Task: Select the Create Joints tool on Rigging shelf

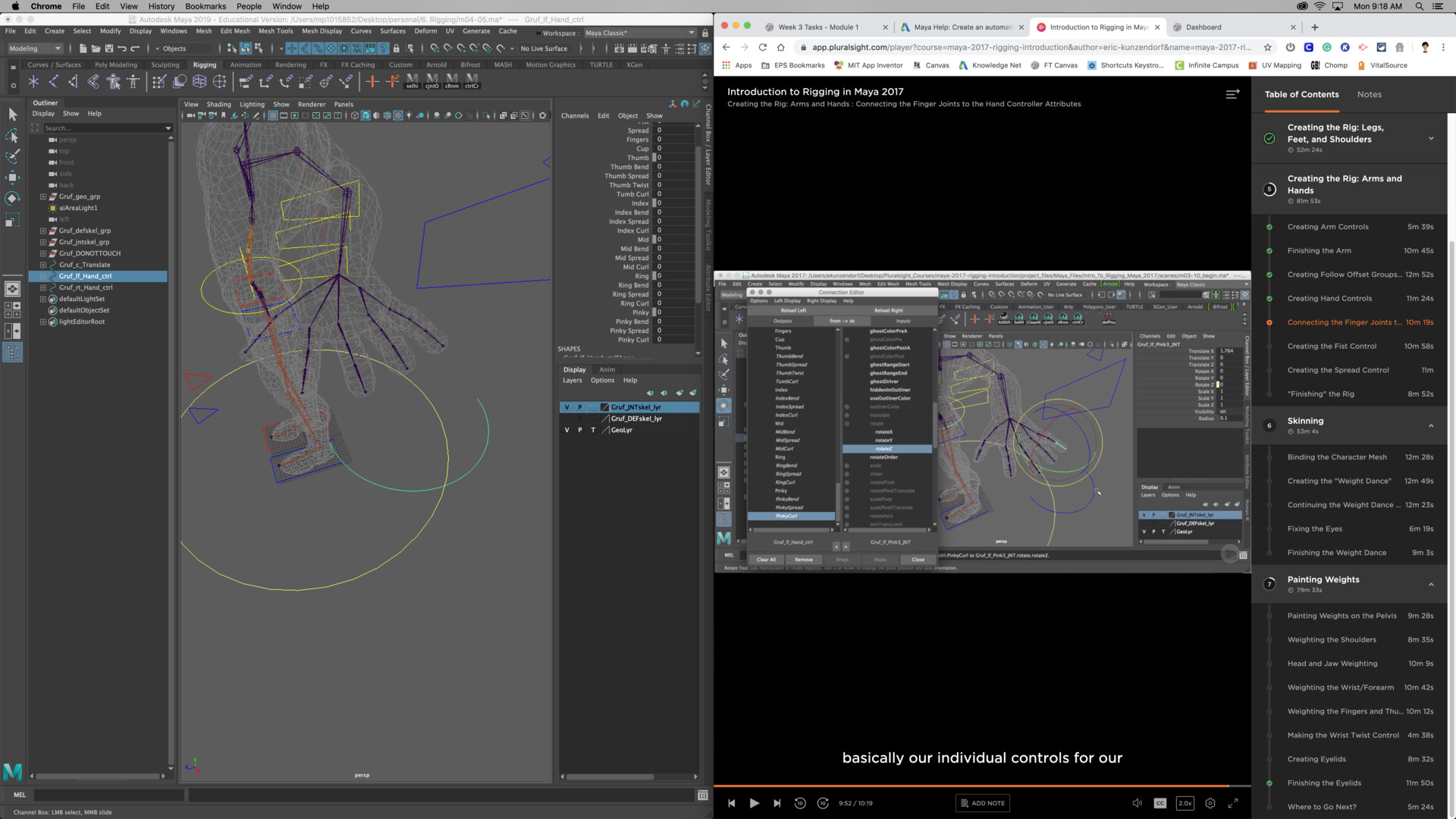Action: tap(33, 81)
